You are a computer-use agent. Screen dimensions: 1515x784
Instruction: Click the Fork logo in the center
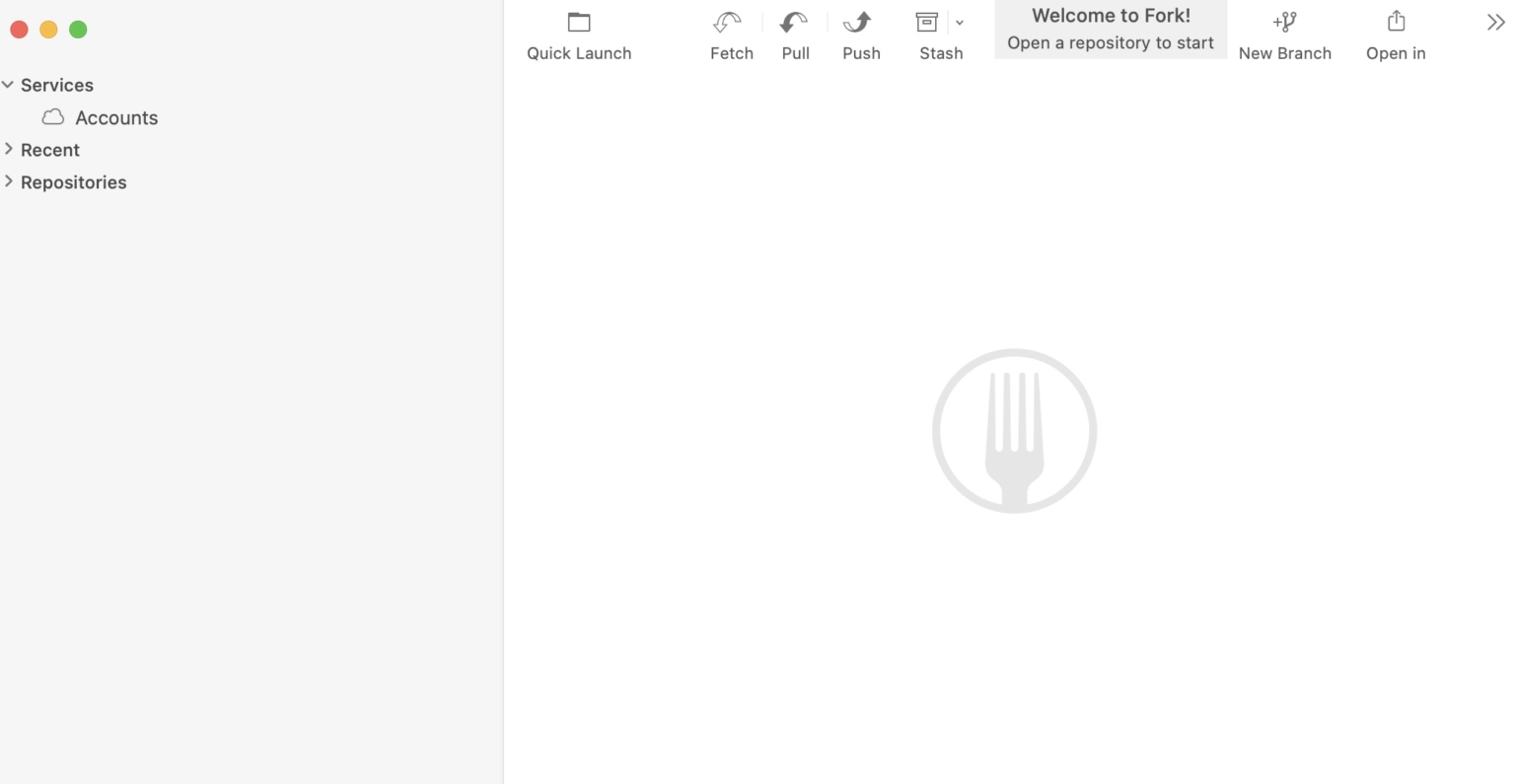pyautogui.click(x=1014, y=431)
